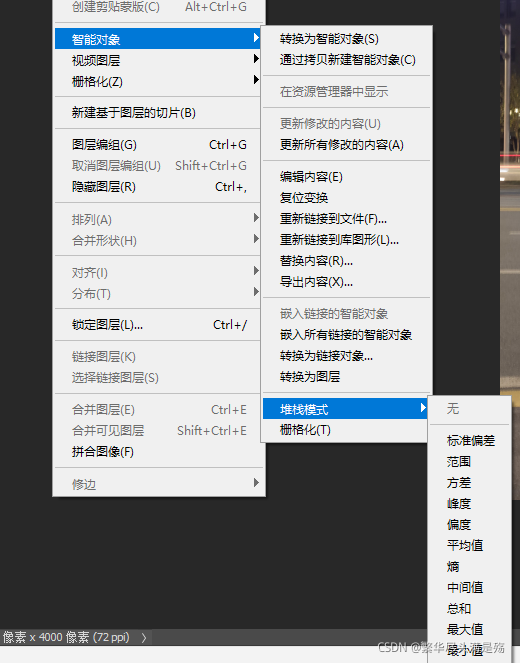Screen dimensions: 520x663
Task: Choose 通过拷贝新建智能对象(C)
Action: [346, 60]
